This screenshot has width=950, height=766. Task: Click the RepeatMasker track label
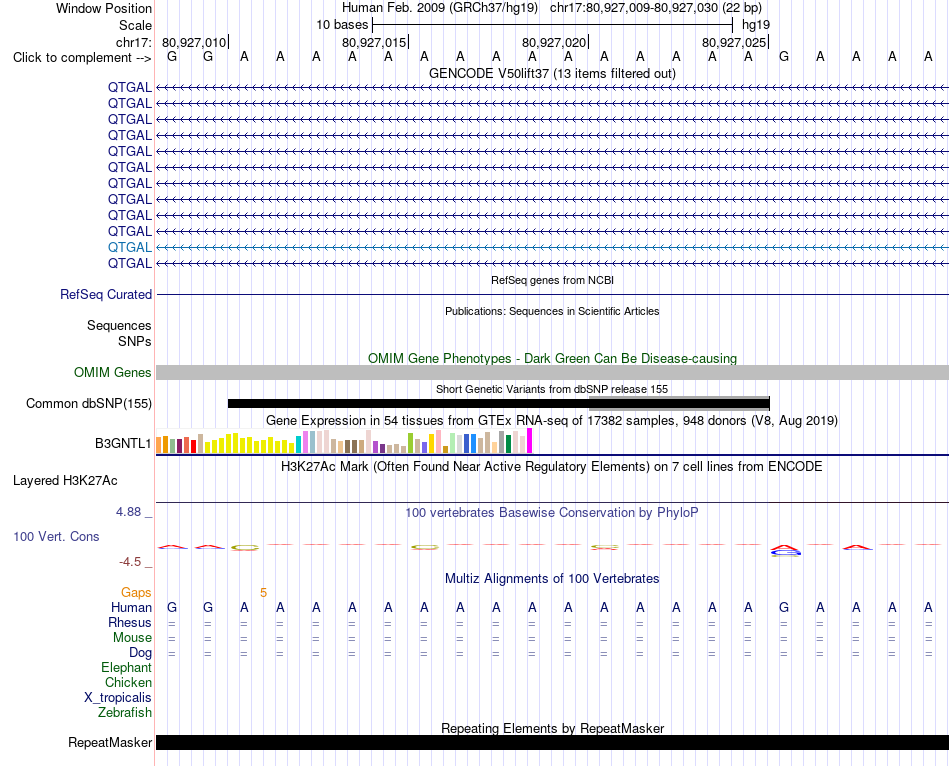click(110, 742)
